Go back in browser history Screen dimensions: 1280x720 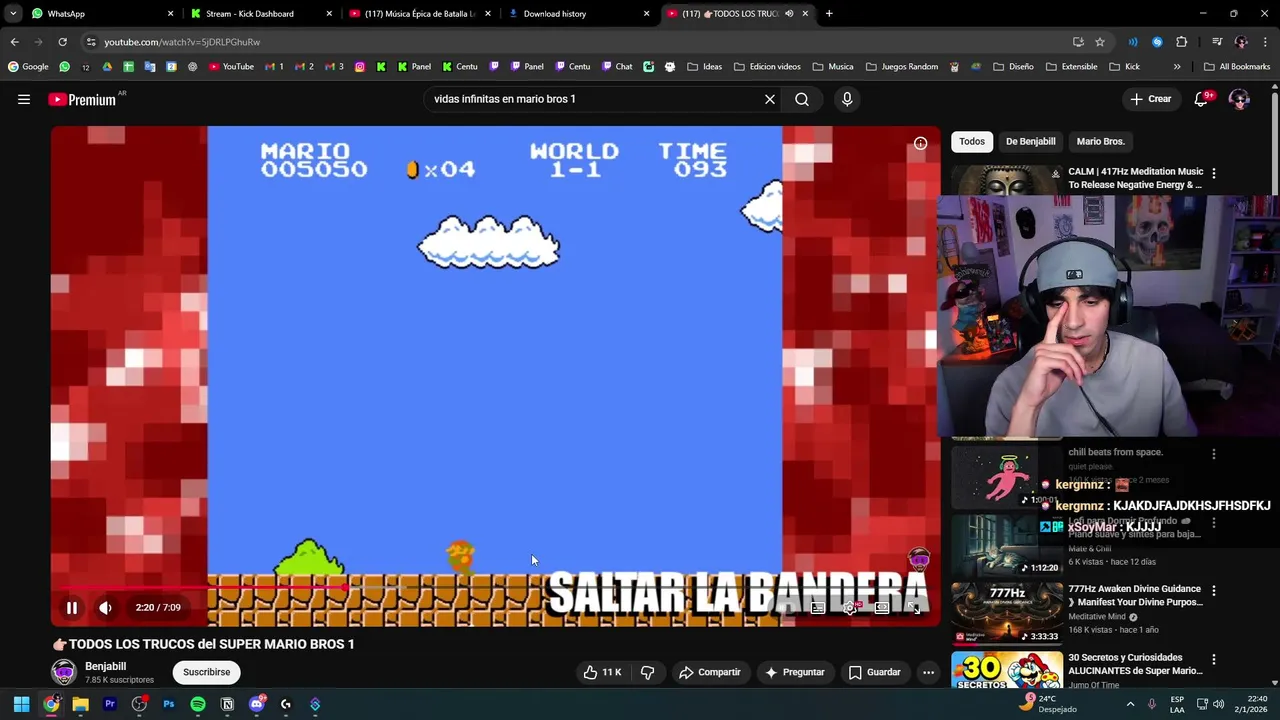coord(14,42)
